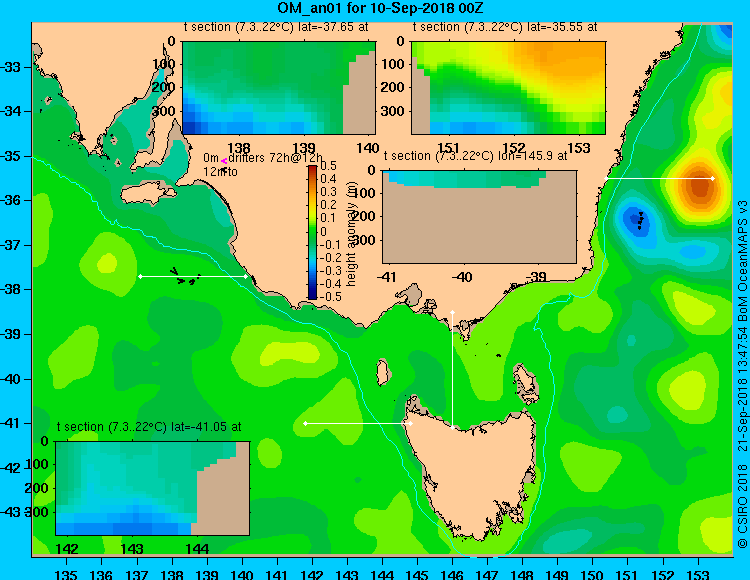Click the title 'OM_an01 for 10-Sep-2018 00Z'
Image resolution: width=750 pixels, height=580 pixels.
pos(381,8)
